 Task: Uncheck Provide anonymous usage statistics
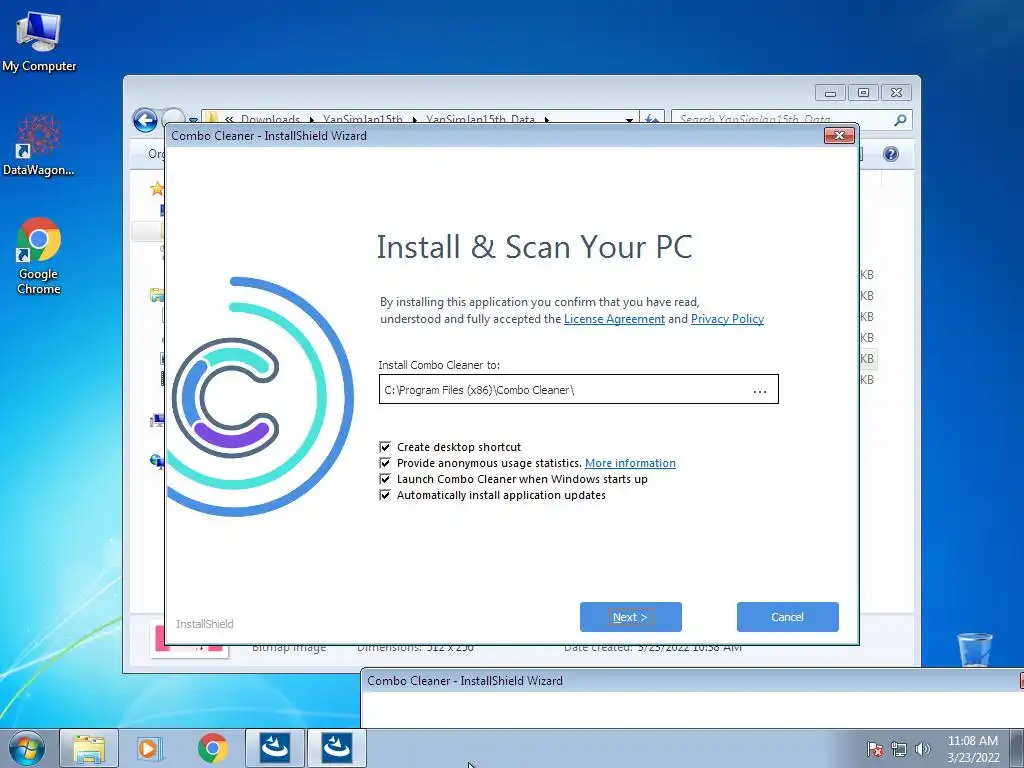click(x=385, y=463)
